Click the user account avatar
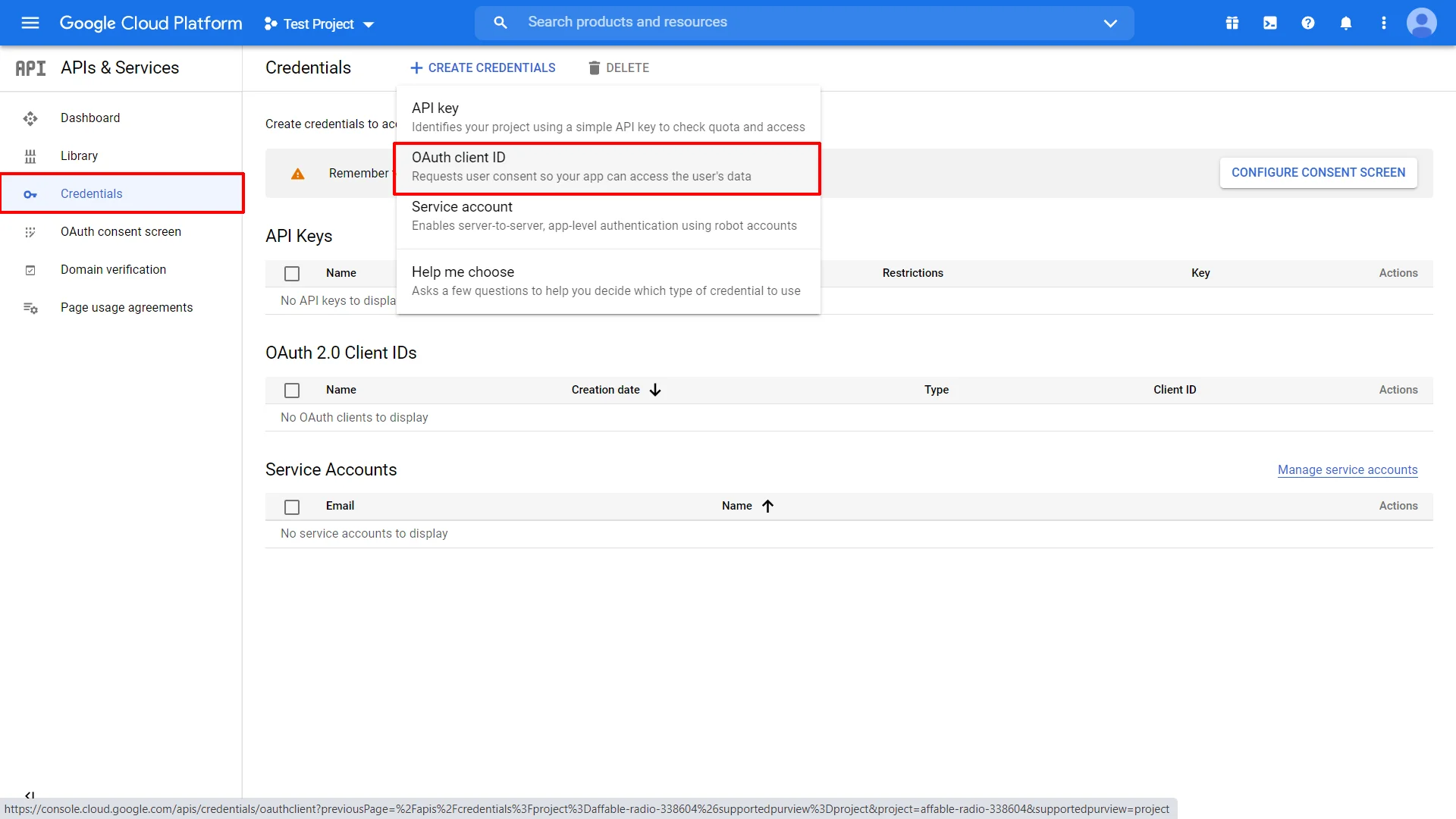 click(1422, 23)
